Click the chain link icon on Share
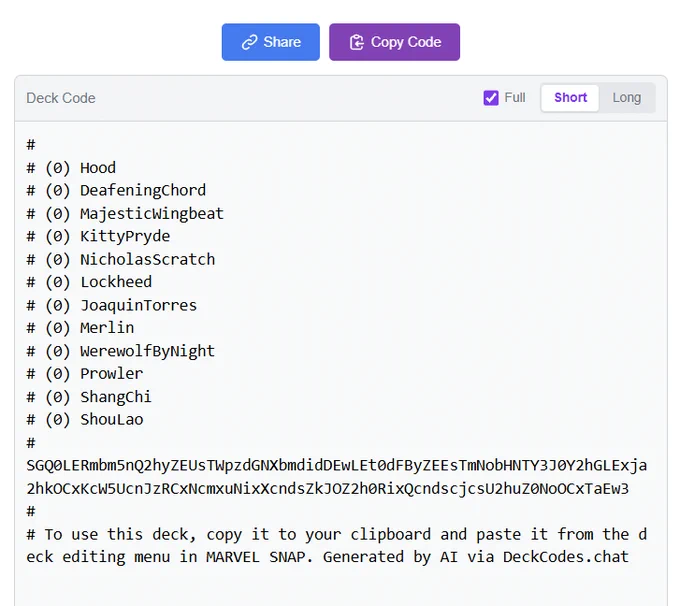Image resolution: width=680 pixels, height=606 pixels. [250, 43]
